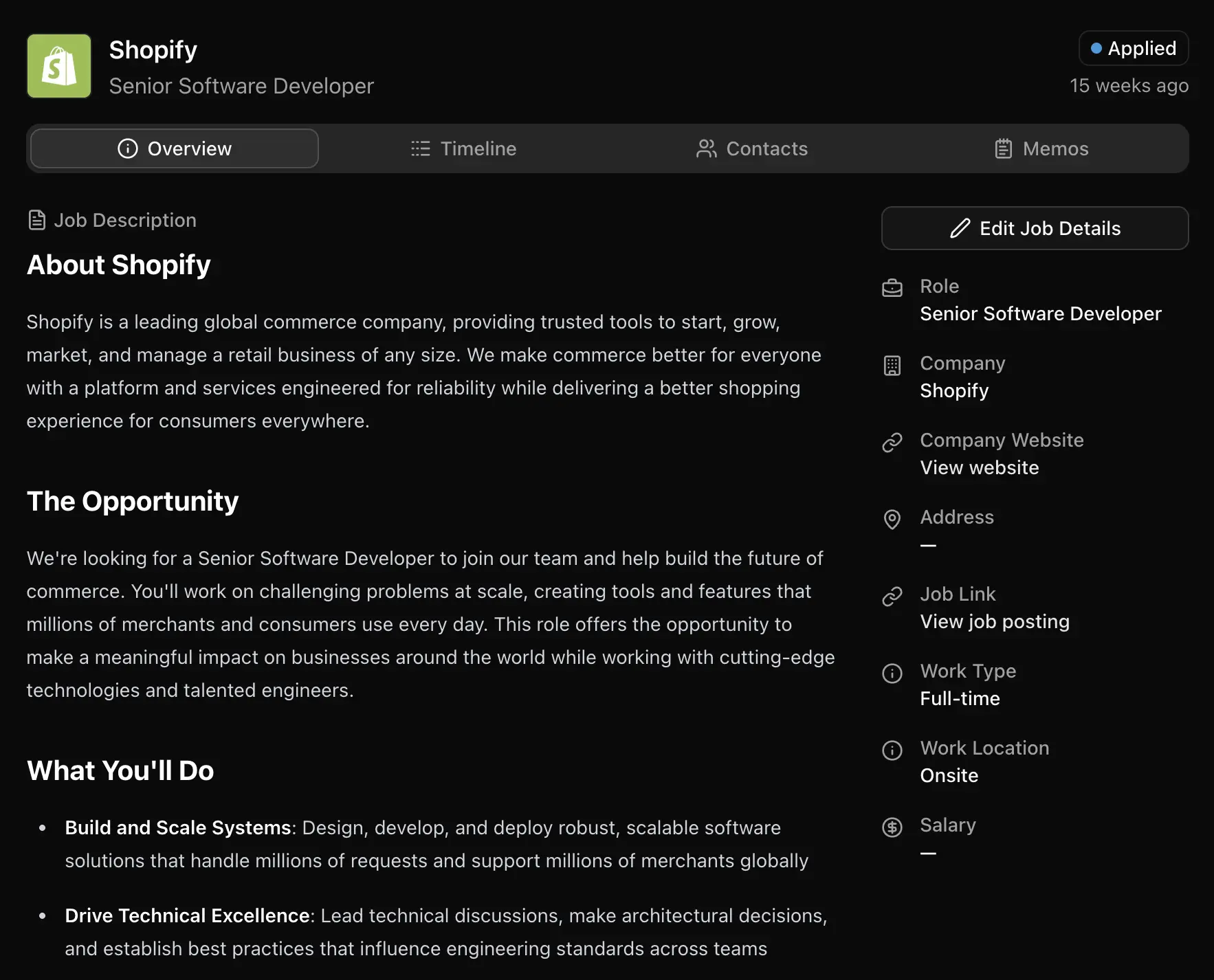
Task: Click the "About Shopify" heading
Action: click(119, 265)
